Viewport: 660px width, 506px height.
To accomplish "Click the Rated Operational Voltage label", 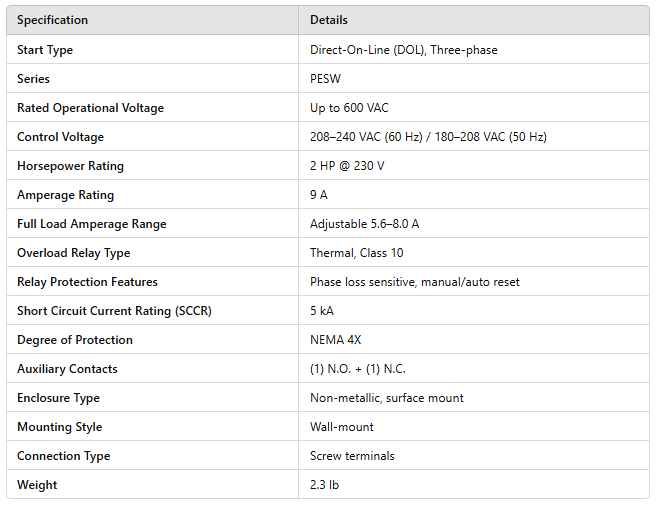I will (x=90, y=108).
